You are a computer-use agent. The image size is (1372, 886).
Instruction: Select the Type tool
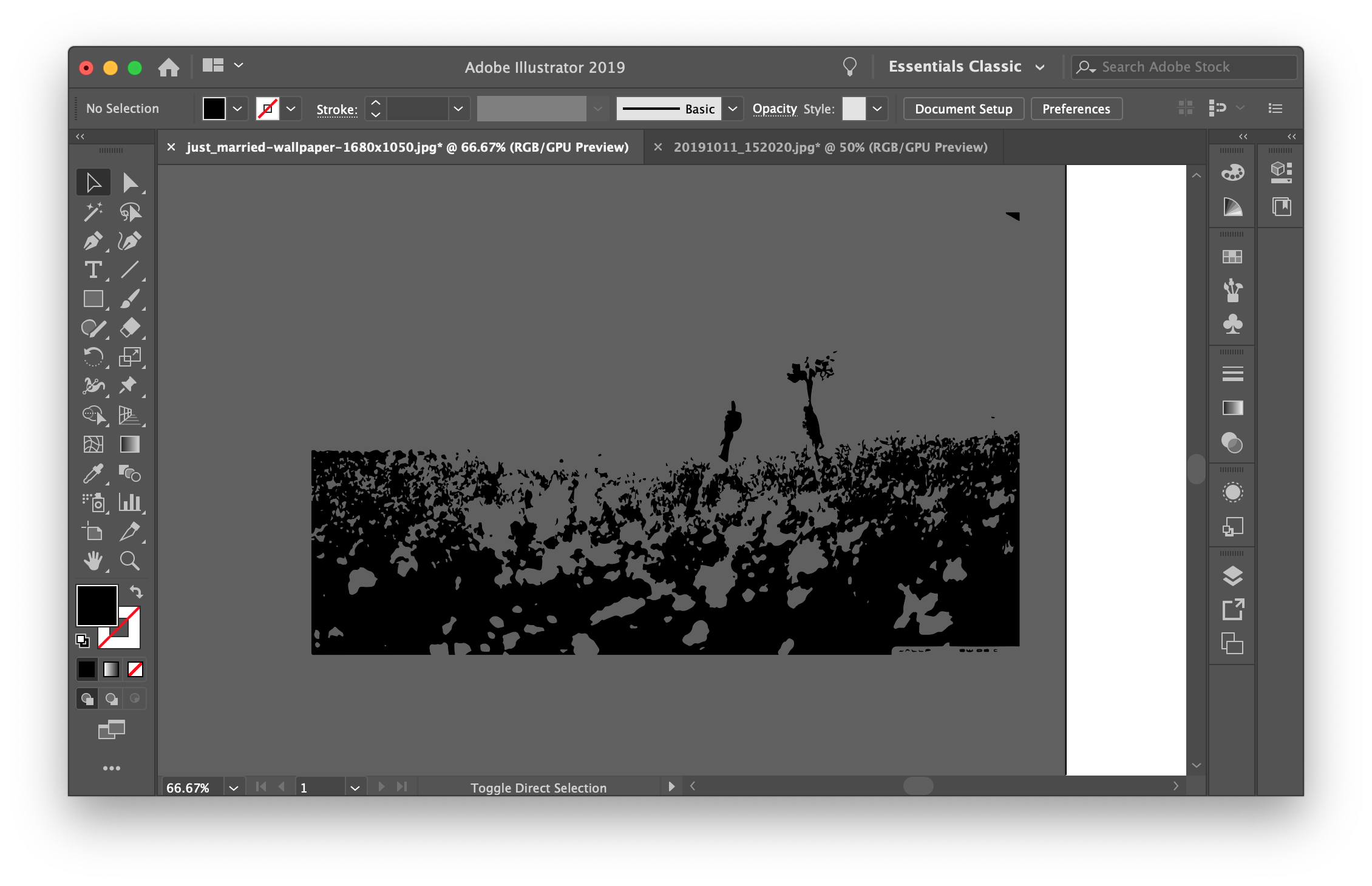[93, 270]
